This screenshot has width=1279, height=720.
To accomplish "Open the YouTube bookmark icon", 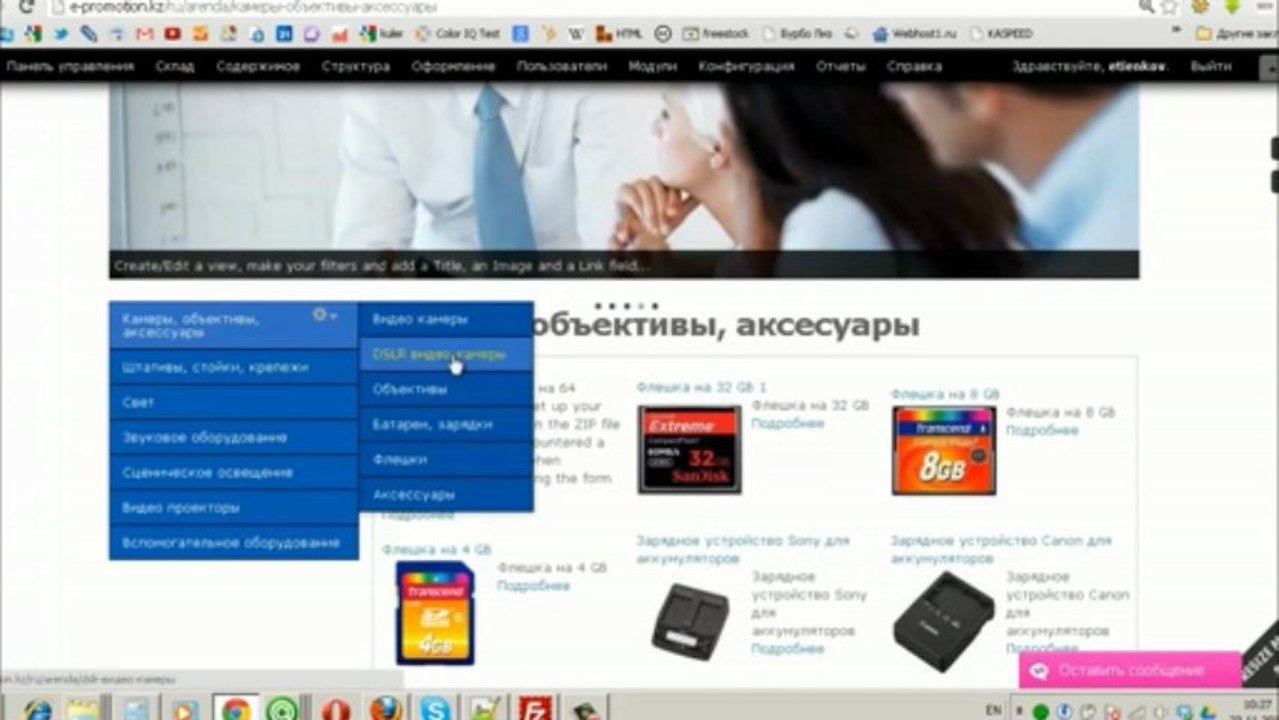I will click(173, 34).
